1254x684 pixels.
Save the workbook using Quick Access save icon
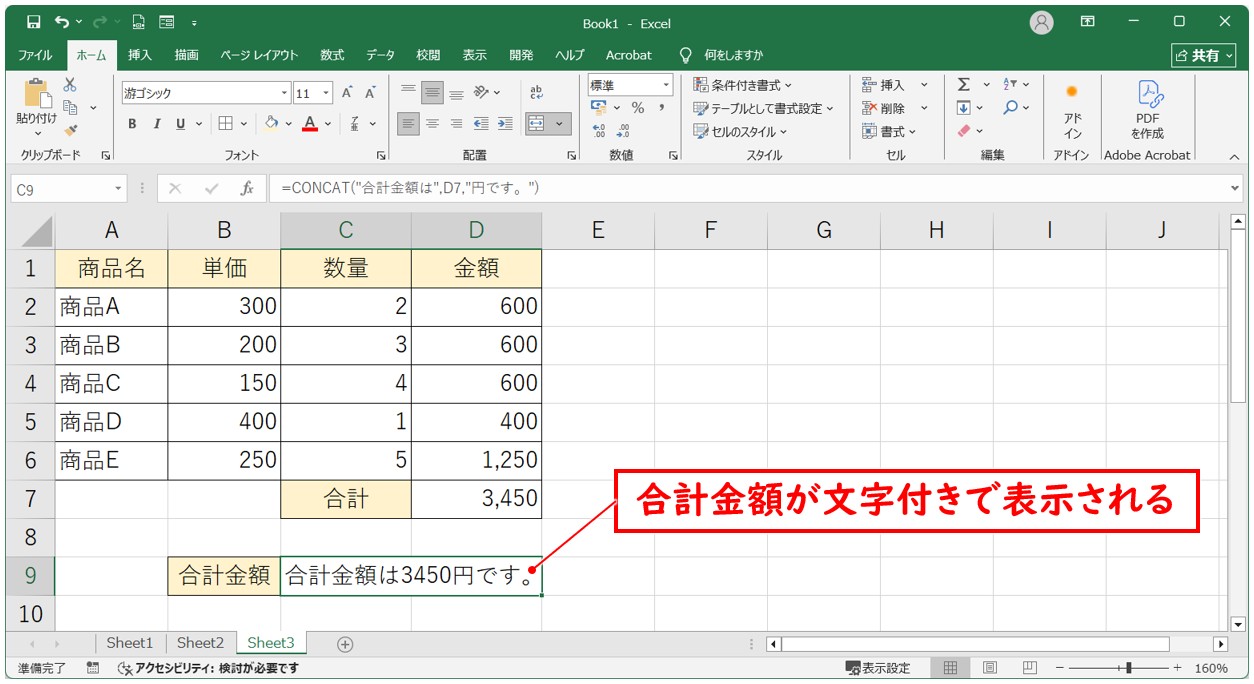pyautogui.click(x=35, y=19)
